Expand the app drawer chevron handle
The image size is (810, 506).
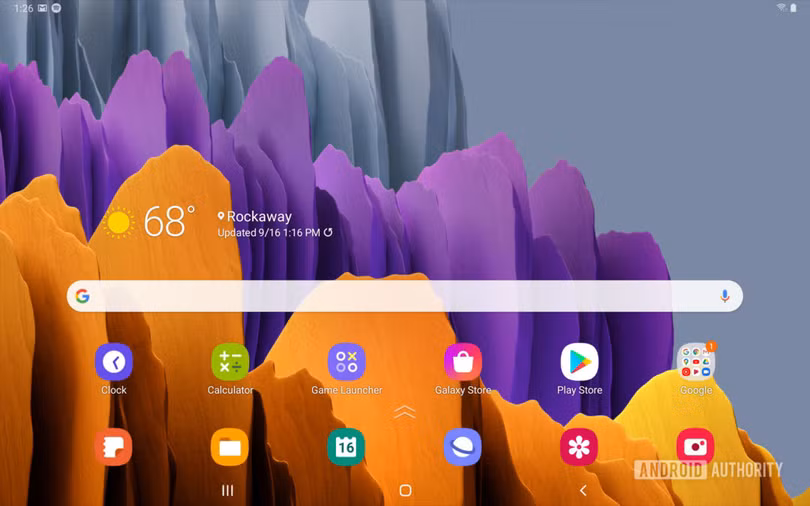404,412
